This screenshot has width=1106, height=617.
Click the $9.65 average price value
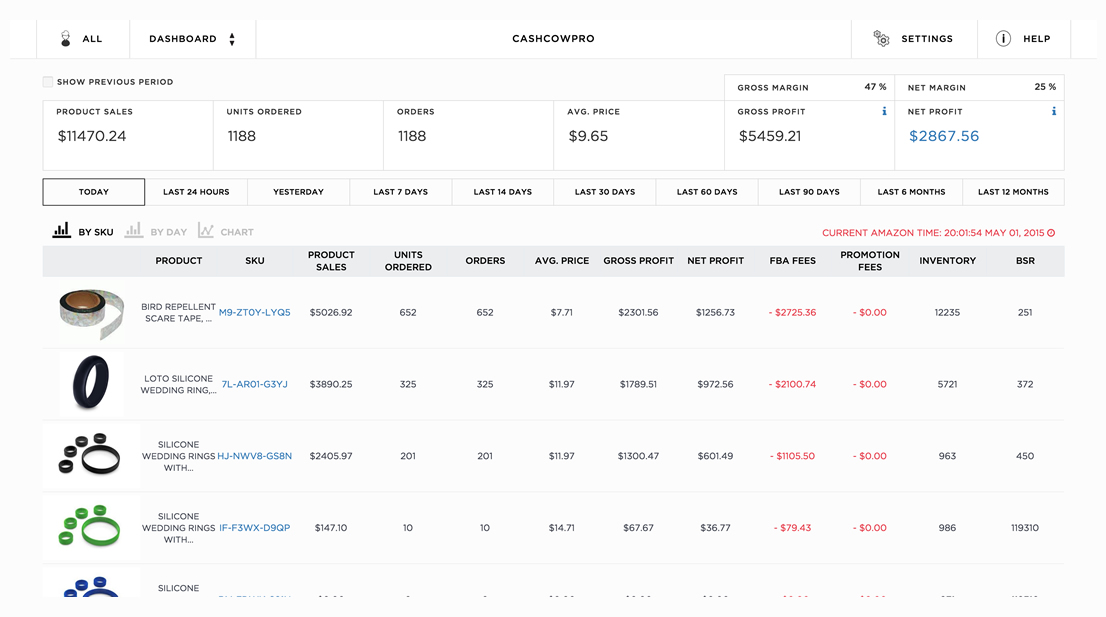point(588,136)
